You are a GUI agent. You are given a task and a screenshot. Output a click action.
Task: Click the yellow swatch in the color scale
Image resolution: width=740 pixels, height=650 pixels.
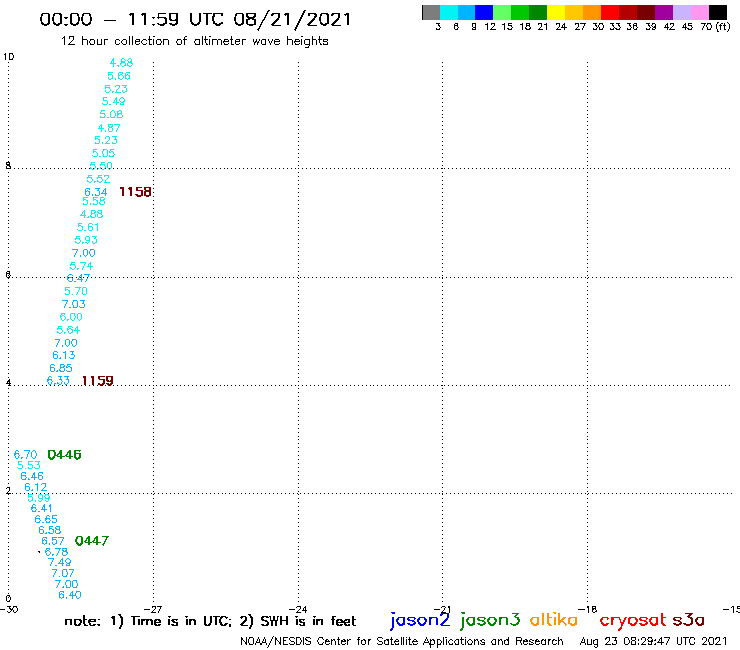pos(556,12)
